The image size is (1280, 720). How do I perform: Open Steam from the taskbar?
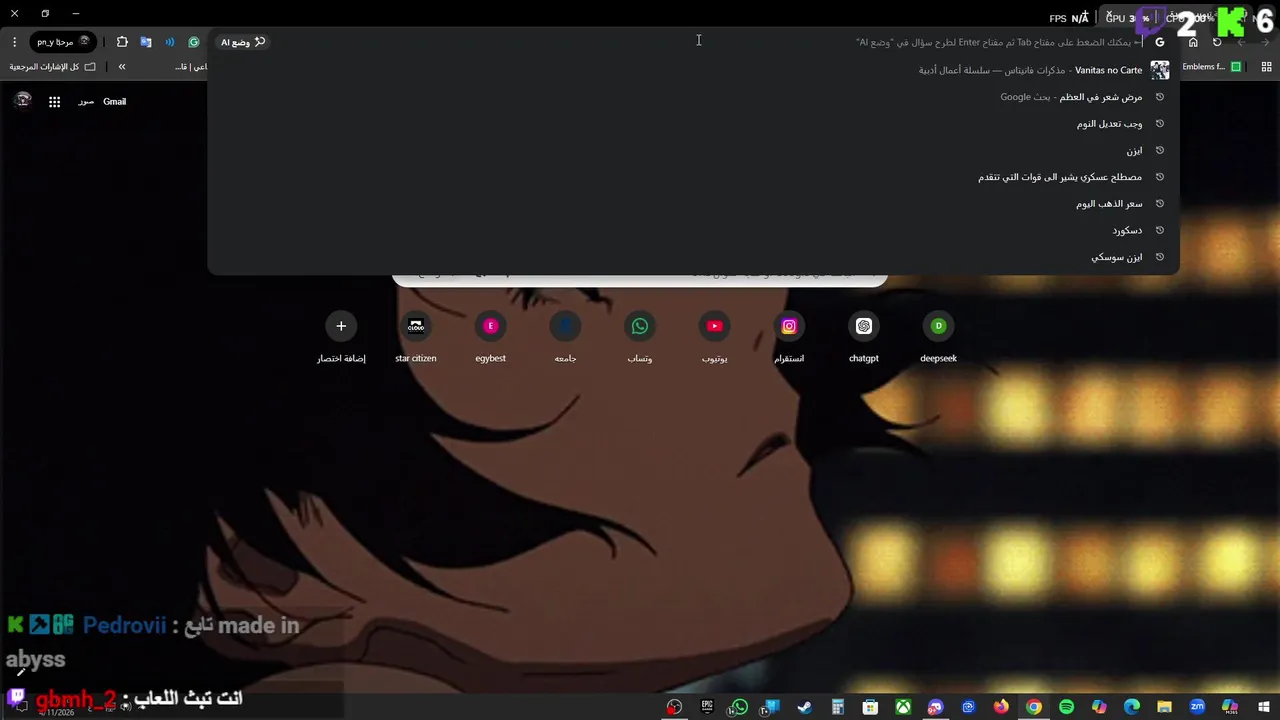[x=804, y=707]
